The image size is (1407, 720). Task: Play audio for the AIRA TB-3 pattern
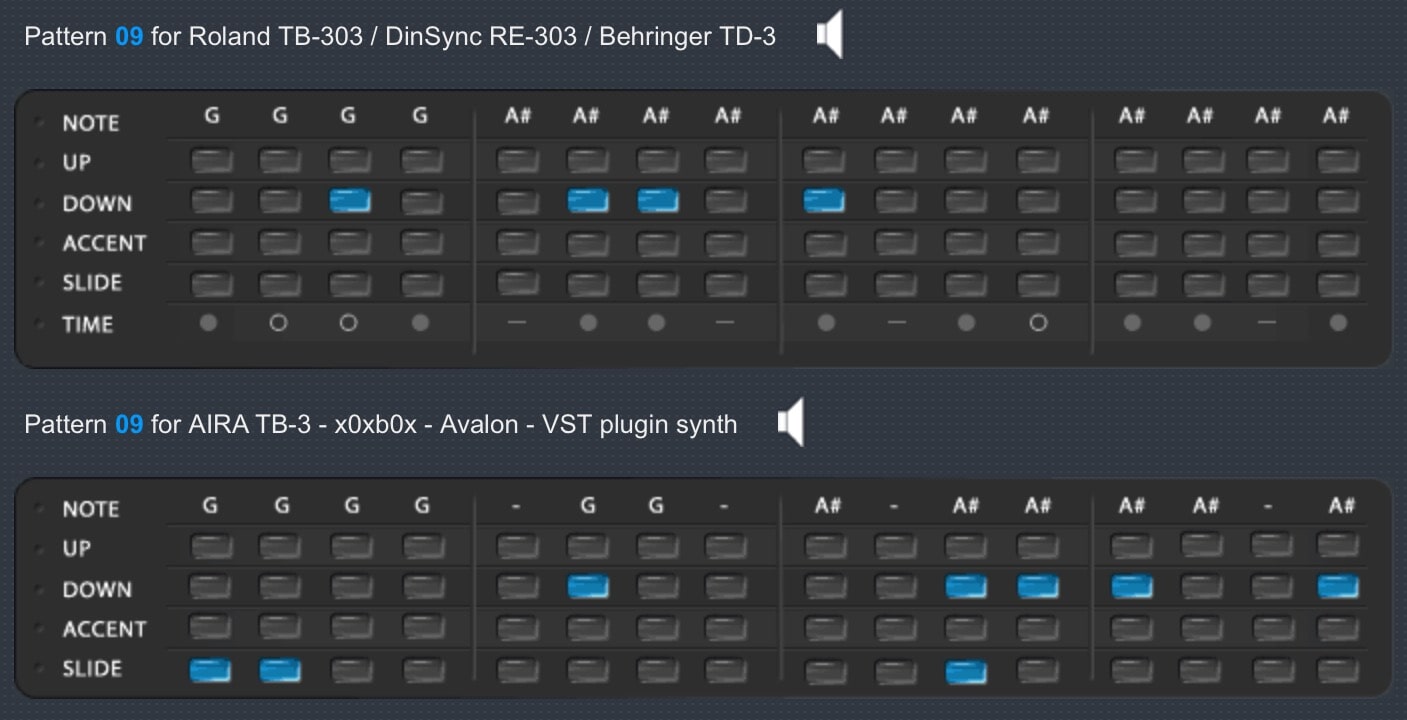coord(790,422)
